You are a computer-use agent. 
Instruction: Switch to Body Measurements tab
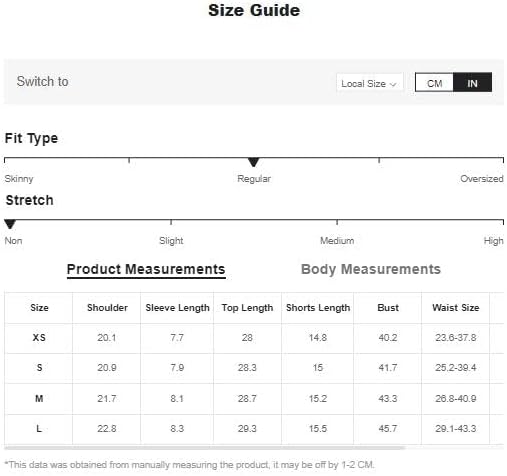pos(371,269)
